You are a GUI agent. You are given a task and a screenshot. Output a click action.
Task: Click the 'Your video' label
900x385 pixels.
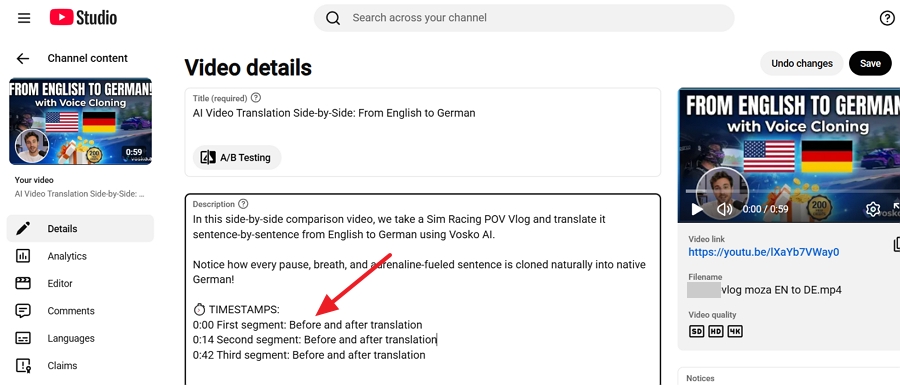point(34,180)
